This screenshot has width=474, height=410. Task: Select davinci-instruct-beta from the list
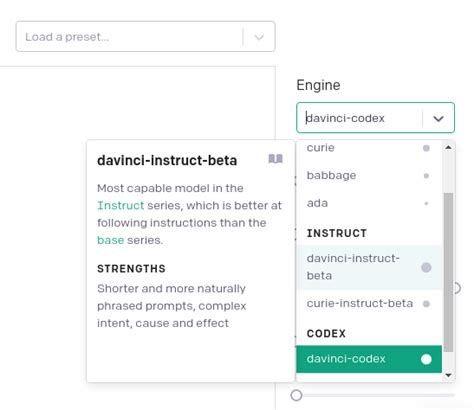(x=369, y=267)
